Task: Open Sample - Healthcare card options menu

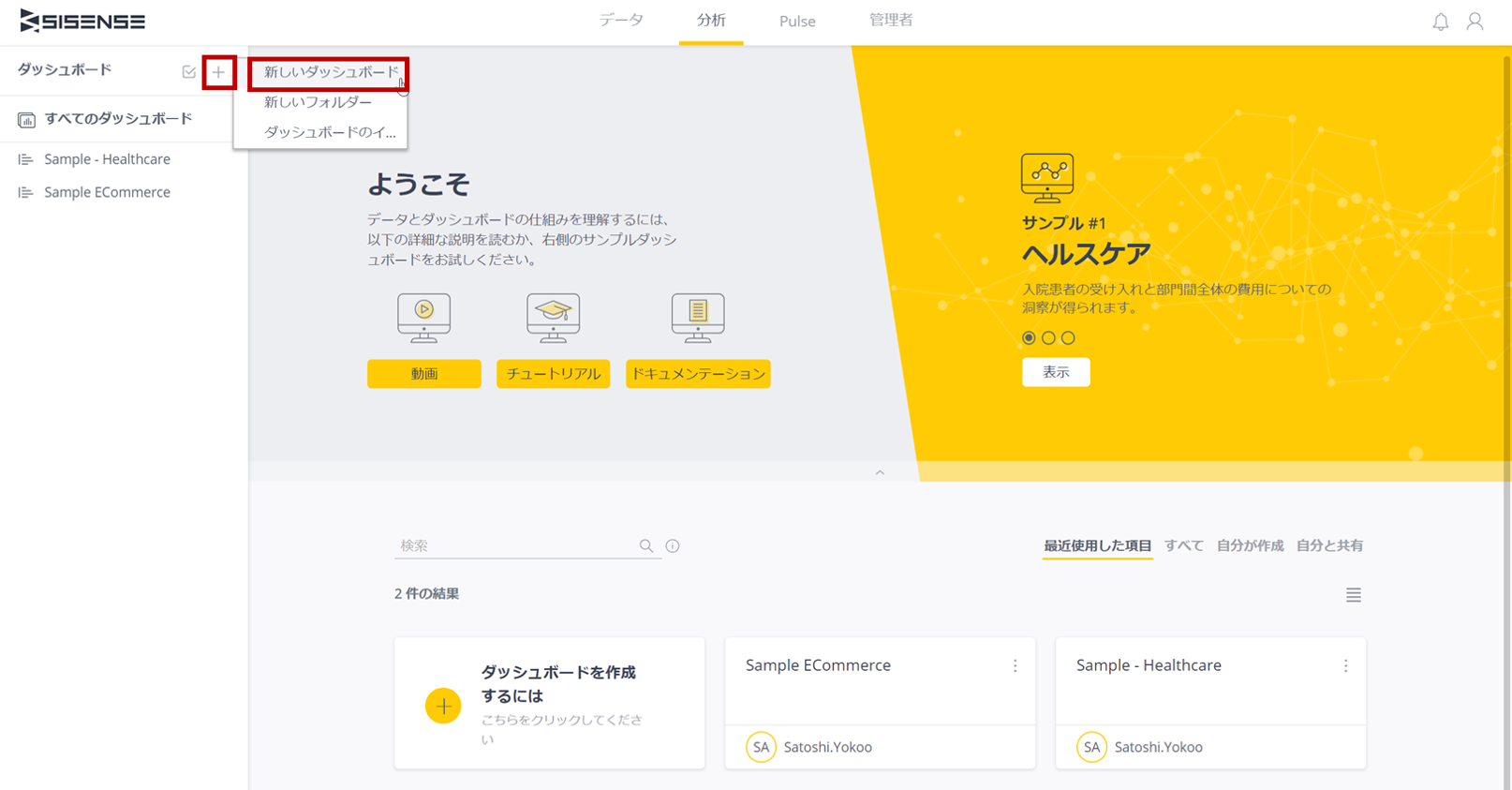Action: [x=1346, y=666]
